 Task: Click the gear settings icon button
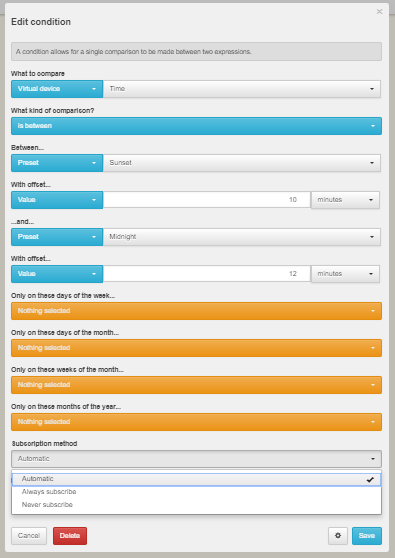[x=338, y=536]
